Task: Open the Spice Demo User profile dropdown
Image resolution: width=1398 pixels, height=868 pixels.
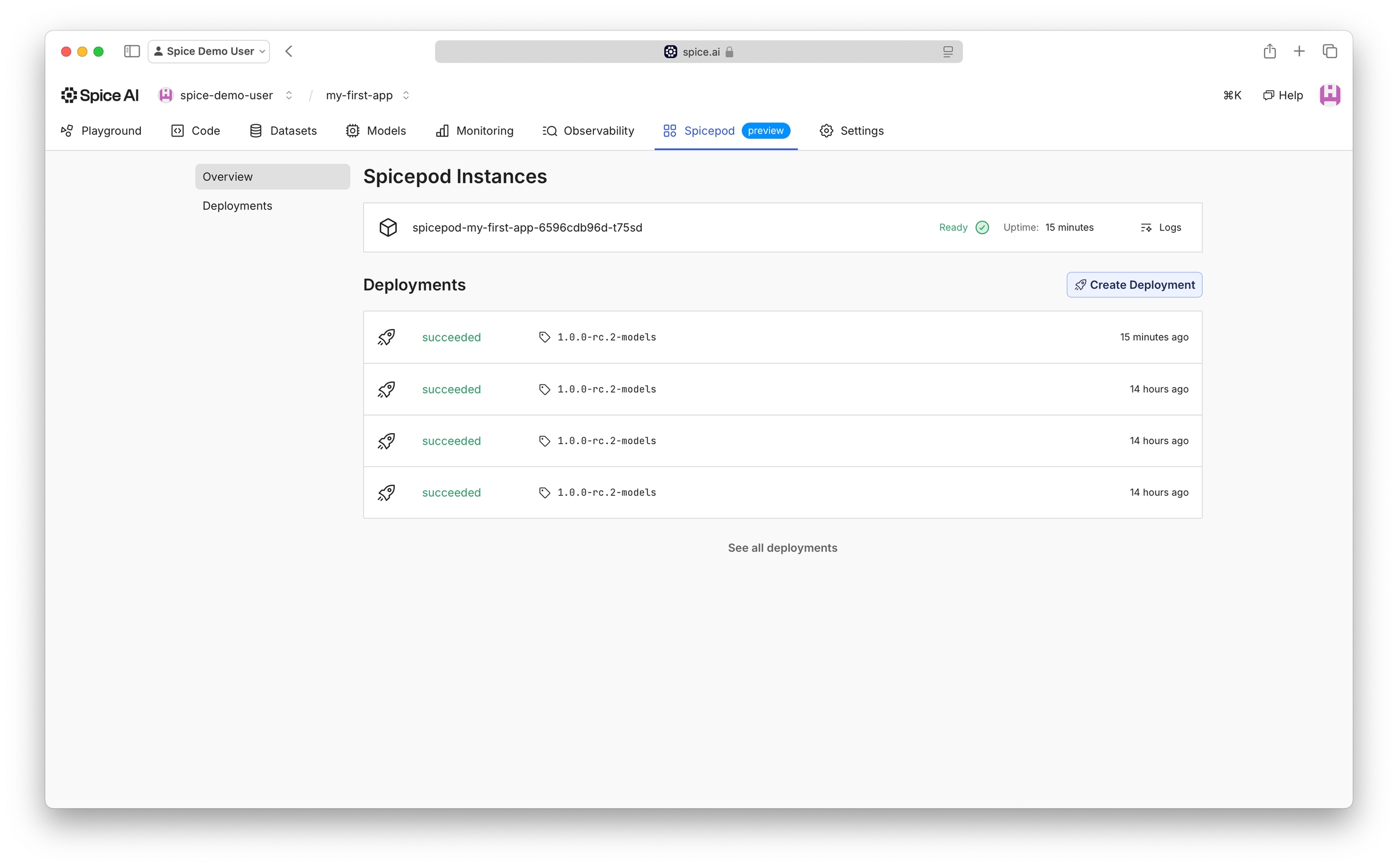Action: [209, 52]
